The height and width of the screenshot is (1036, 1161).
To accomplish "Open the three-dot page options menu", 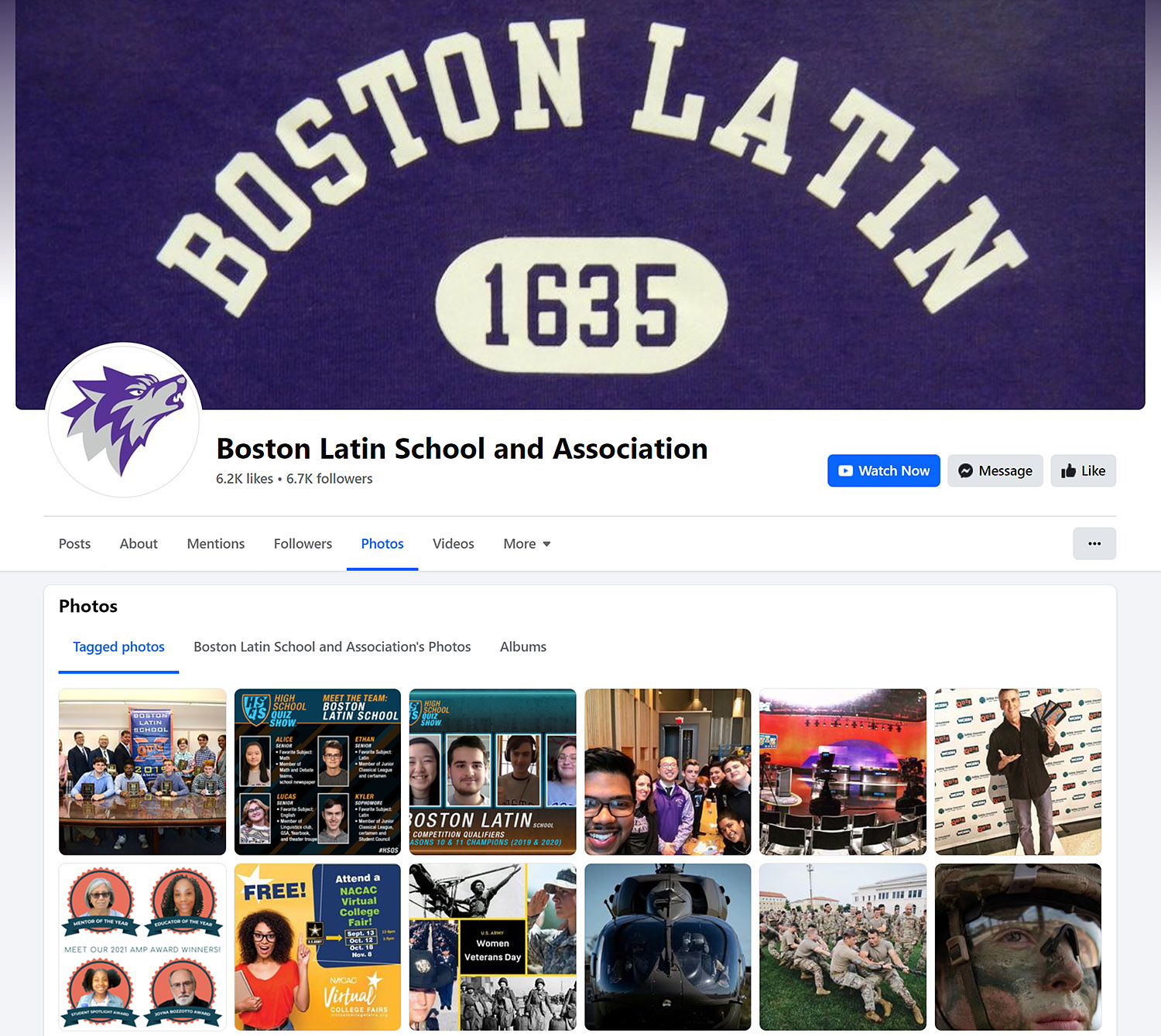I will [x=1094, y=543].
